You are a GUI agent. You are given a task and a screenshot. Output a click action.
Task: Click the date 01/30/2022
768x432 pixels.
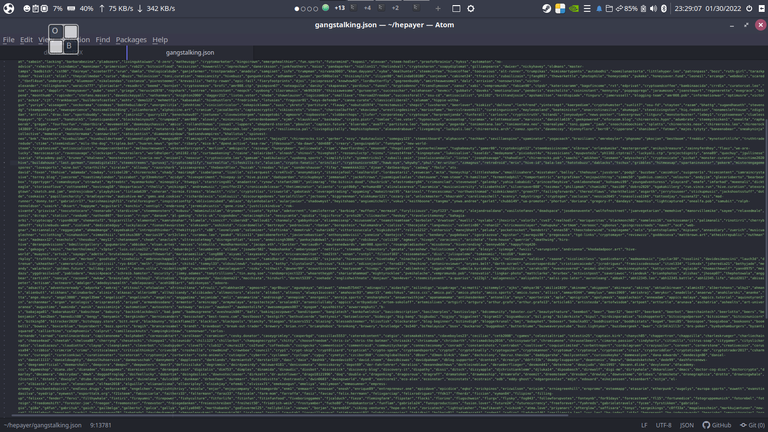click(723, 8)
